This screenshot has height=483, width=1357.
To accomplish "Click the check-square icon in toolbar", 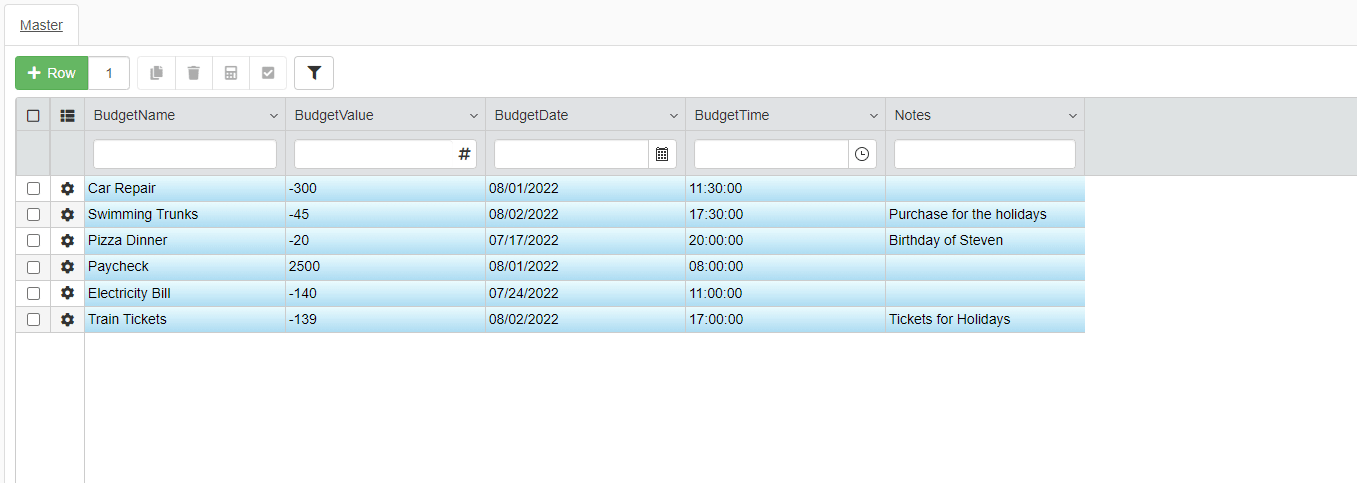I will [268, 73].
